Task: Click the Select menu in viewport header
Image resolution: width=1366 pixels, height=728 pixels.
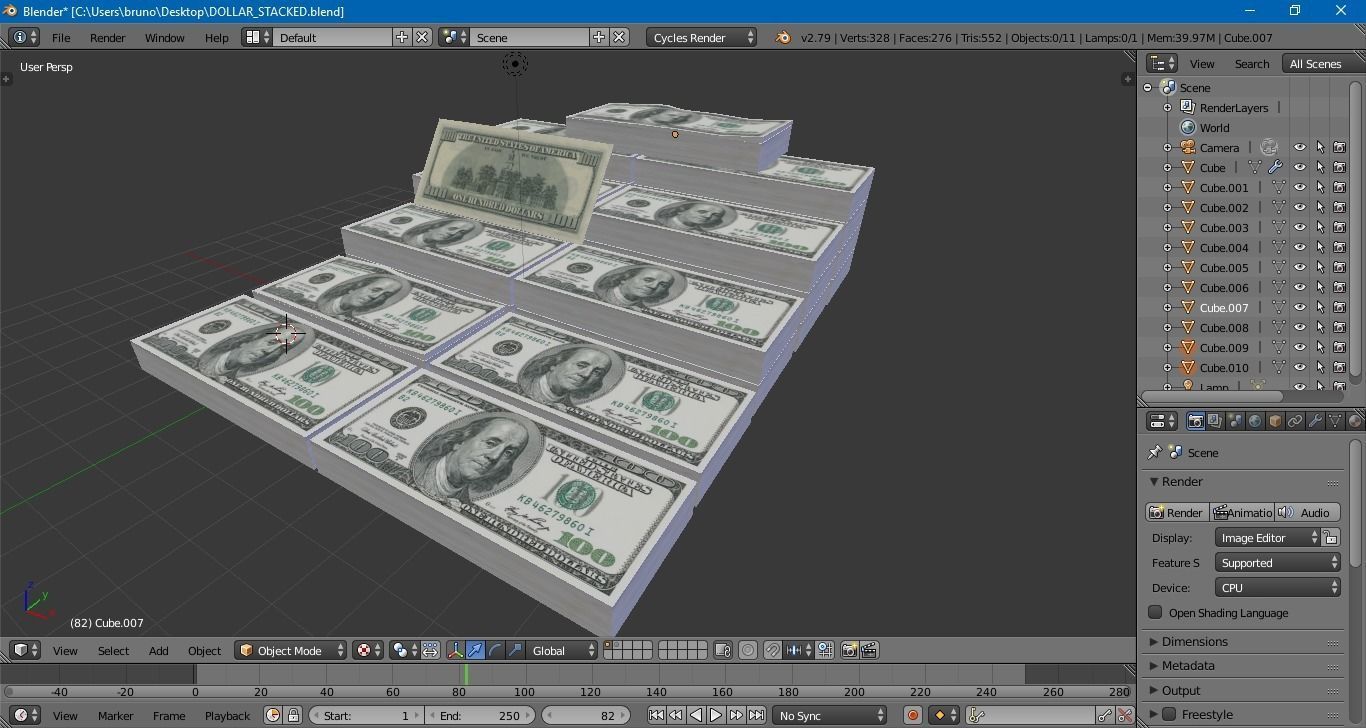Action: (112, 650)
